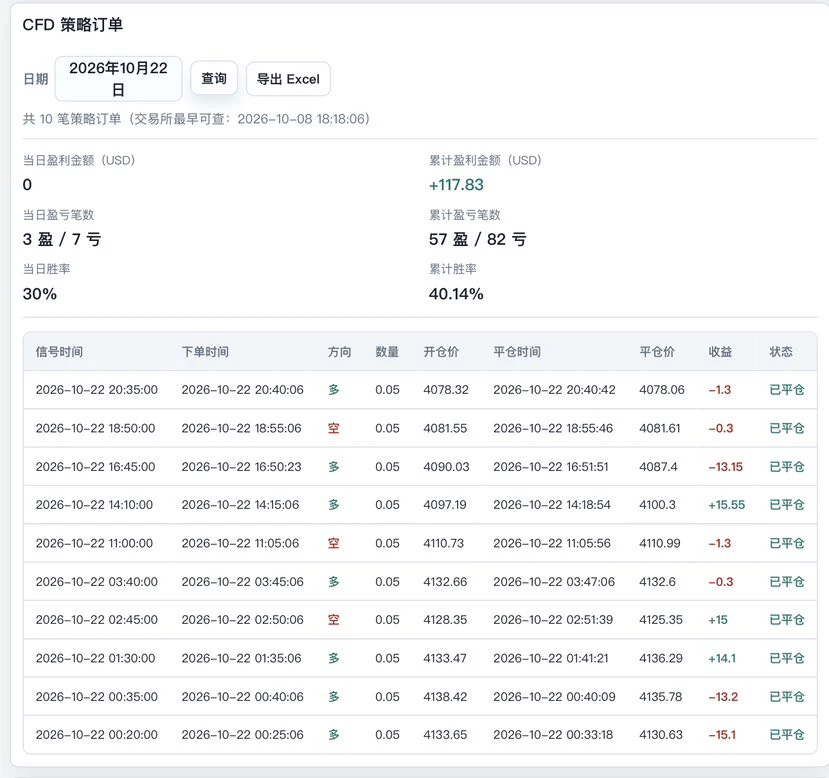The width and height of the screenshot is (829, 778).
Task: Click close price 4132.6
Action: tap(657, 582)
